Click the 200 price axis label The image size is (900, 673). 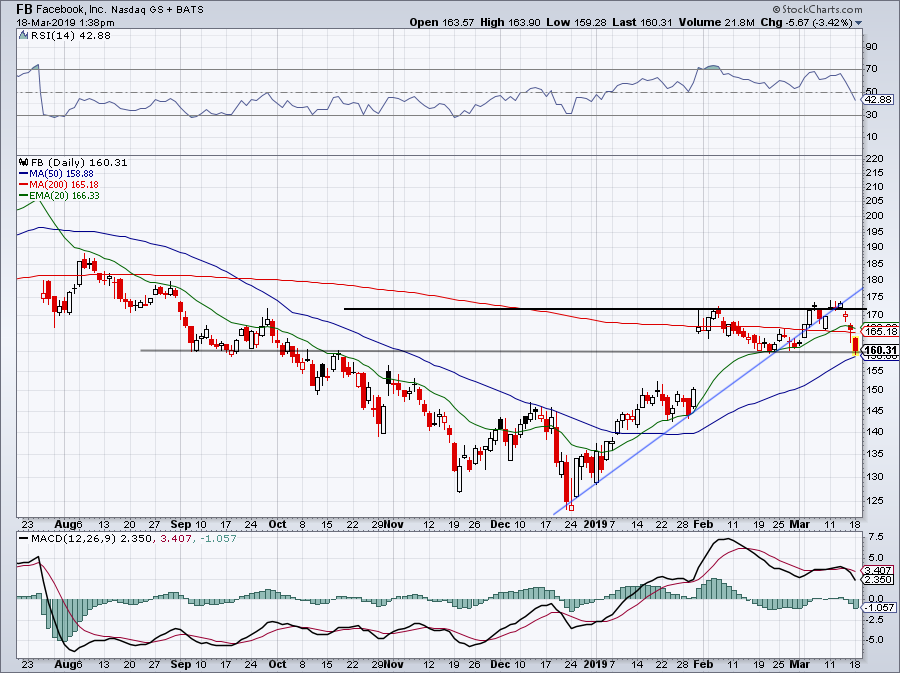coord(874,216)
